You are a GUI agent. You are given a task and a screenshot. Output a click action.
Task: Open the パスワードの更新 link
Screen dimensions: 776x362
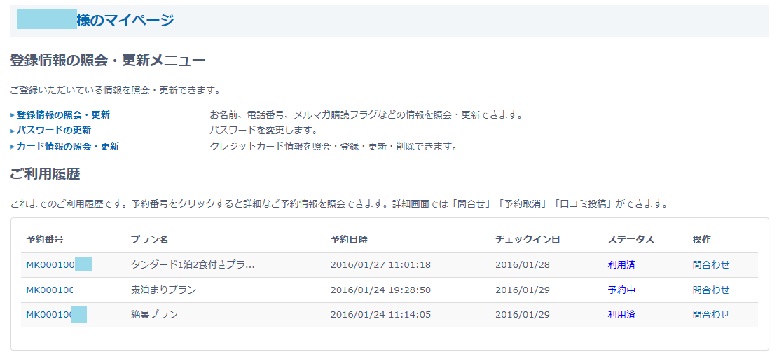point(54,130)
